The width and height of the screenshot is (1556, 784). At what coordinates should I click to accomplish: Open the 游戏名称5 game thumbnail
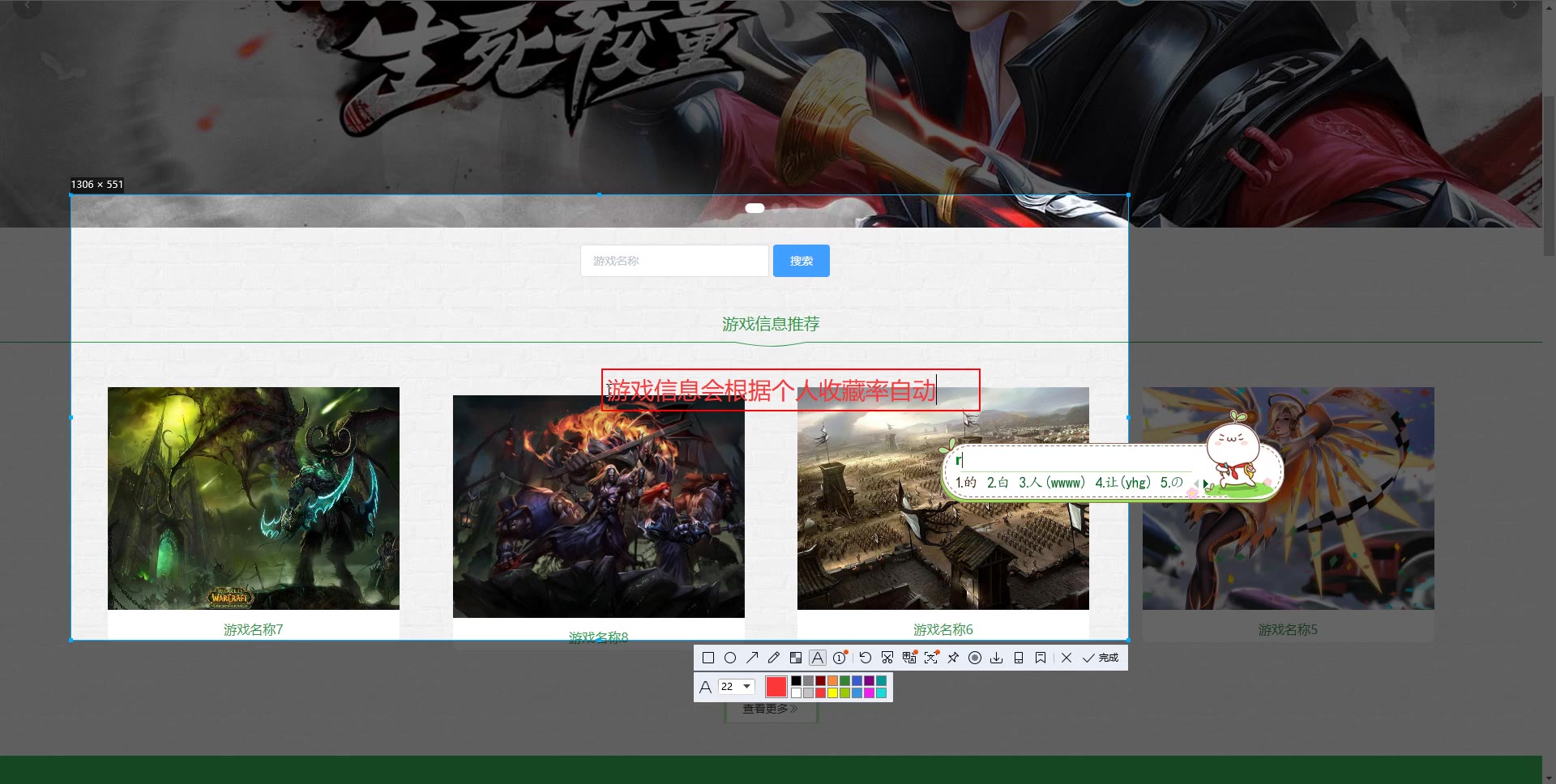pyautogui.click(x=1289, y=498)
